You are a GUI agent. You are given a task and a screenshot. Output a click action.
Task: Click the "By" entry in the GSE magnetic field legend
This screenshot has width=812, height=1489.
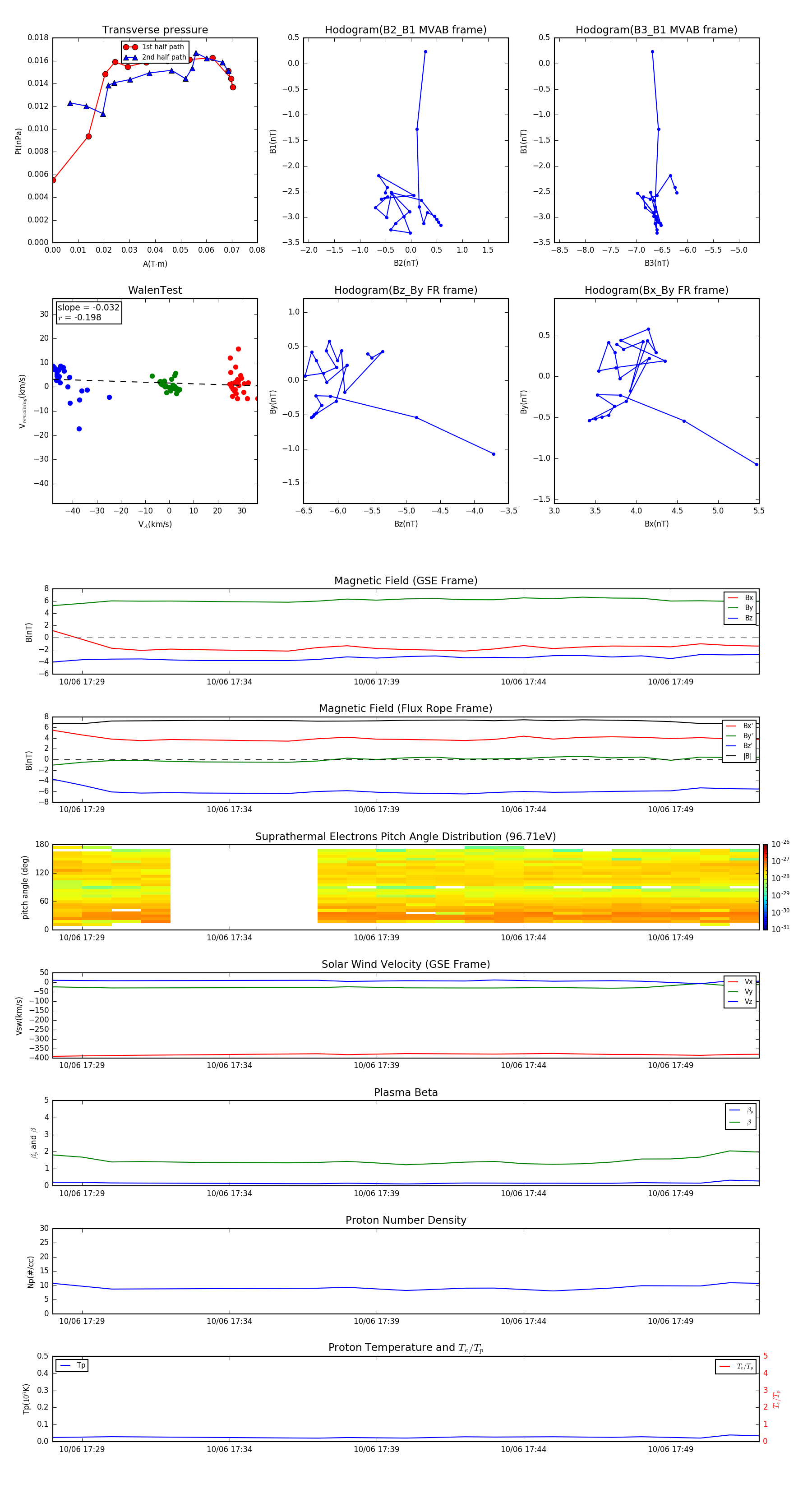point(740,608)
